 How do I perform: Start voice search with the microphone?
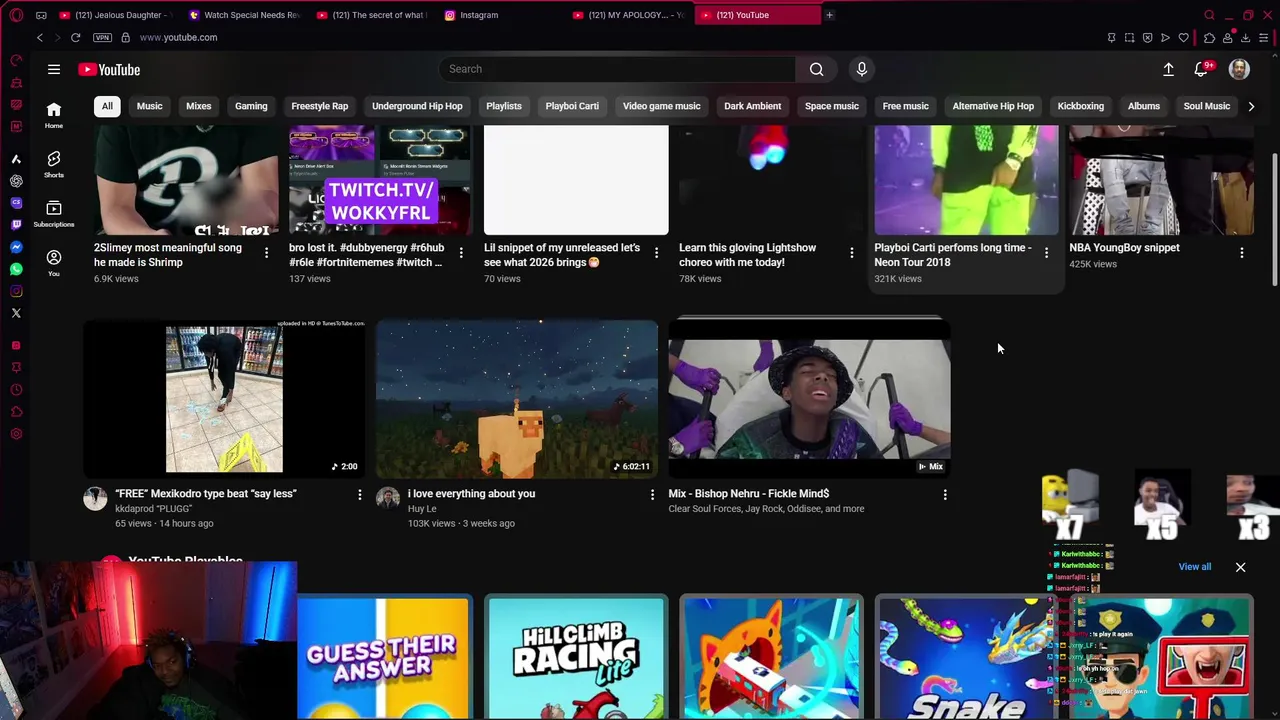point(862,69)
